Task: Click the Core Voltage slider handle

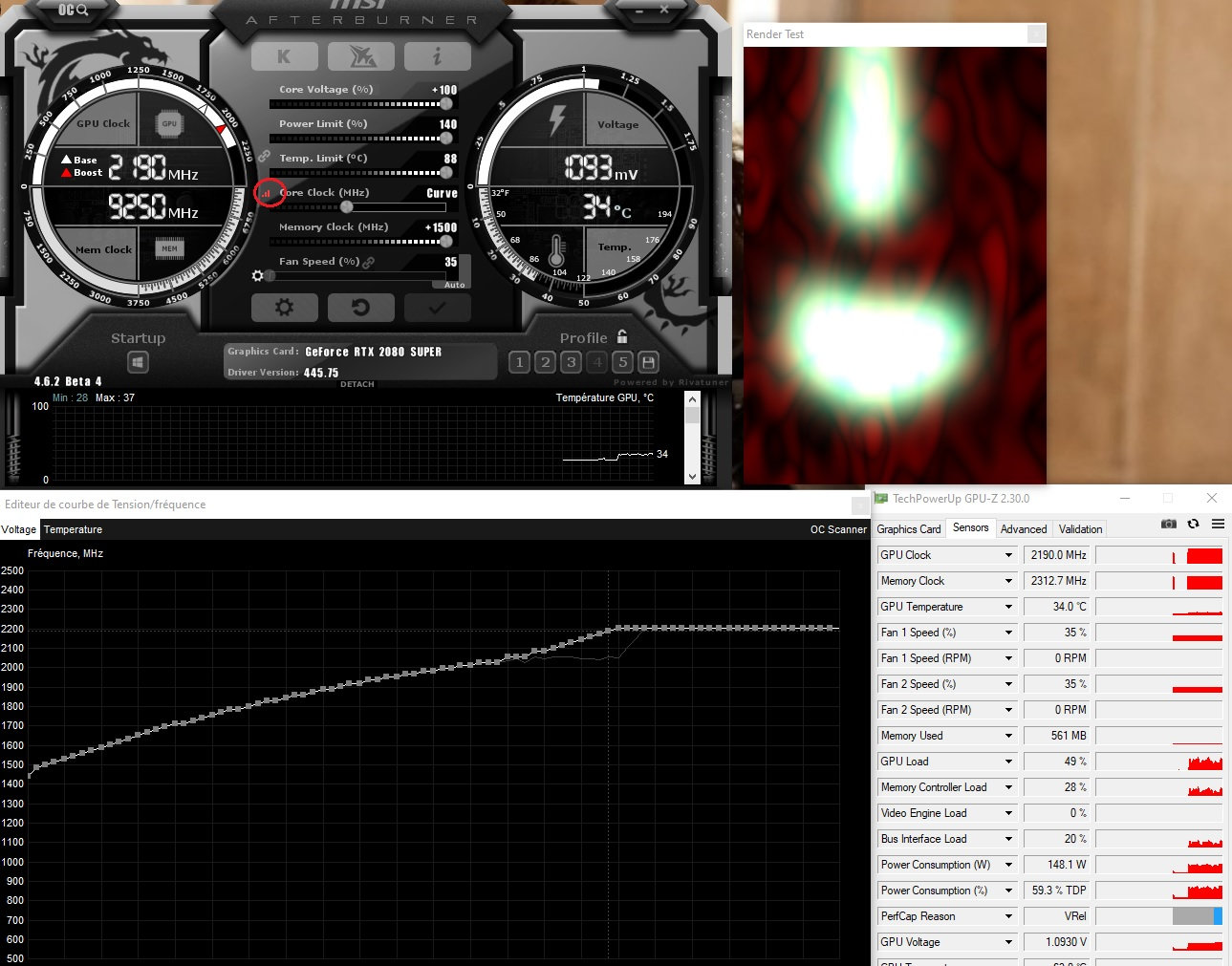Action: (446, 104)
